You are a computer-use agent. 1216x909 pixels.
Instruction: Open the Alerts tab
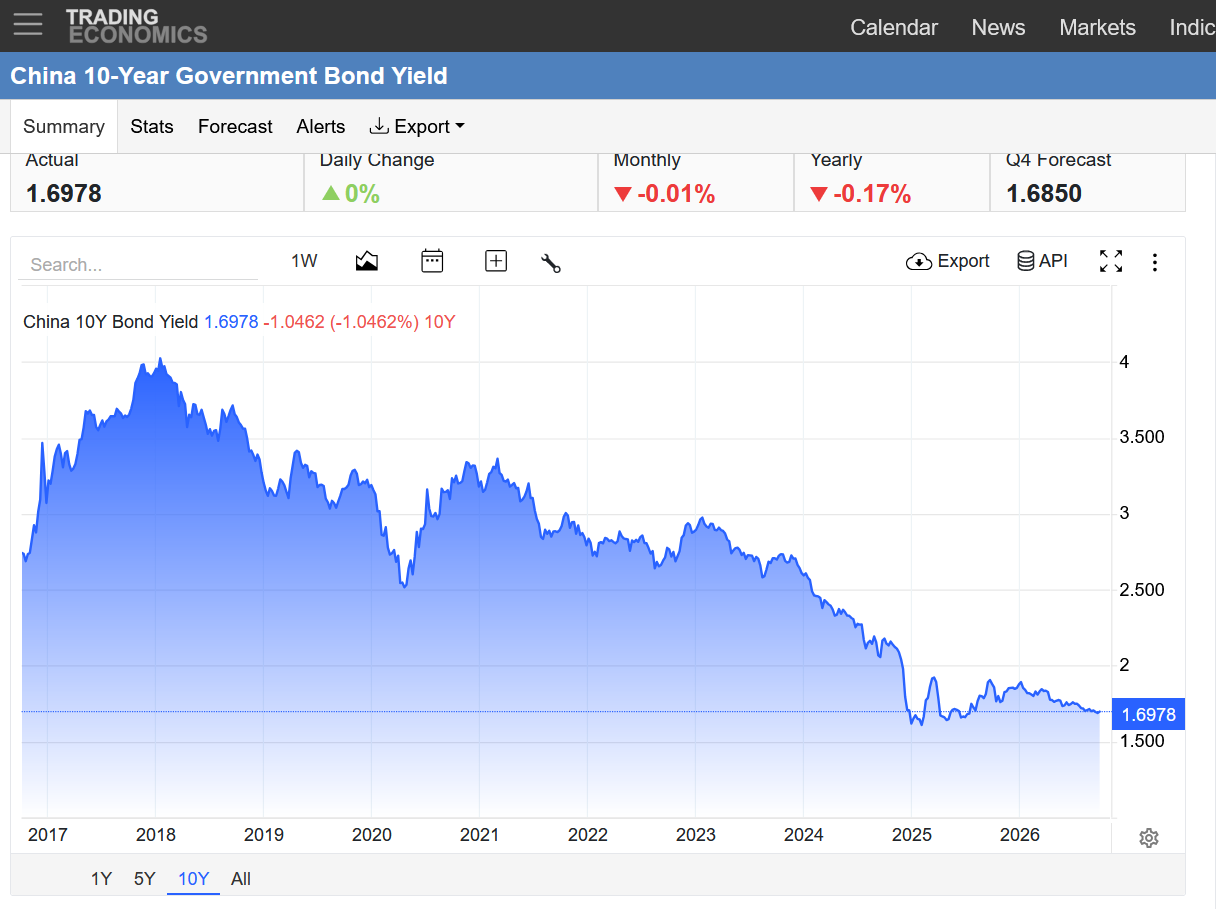pos(321,127)
